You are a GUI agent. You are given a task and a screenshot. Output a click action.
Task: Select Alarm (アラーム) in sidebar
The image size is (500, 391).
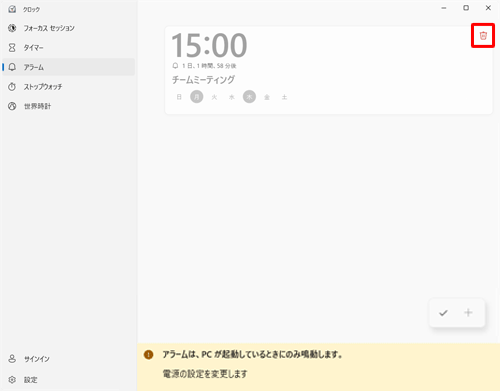[68, 67]
